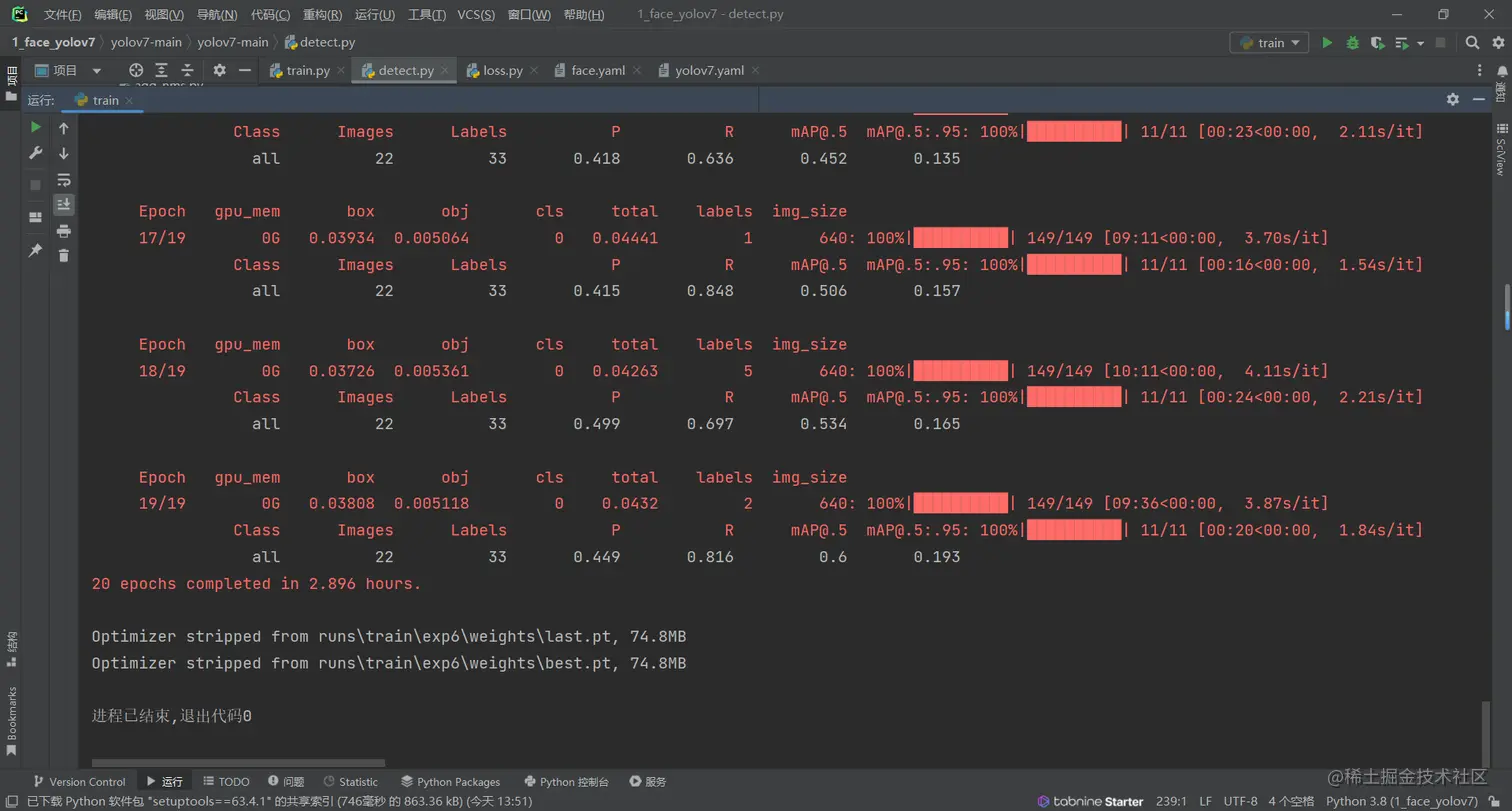Print console output with printer icon
Viewport: 1512px width, 811px height.
coord(64,231)
